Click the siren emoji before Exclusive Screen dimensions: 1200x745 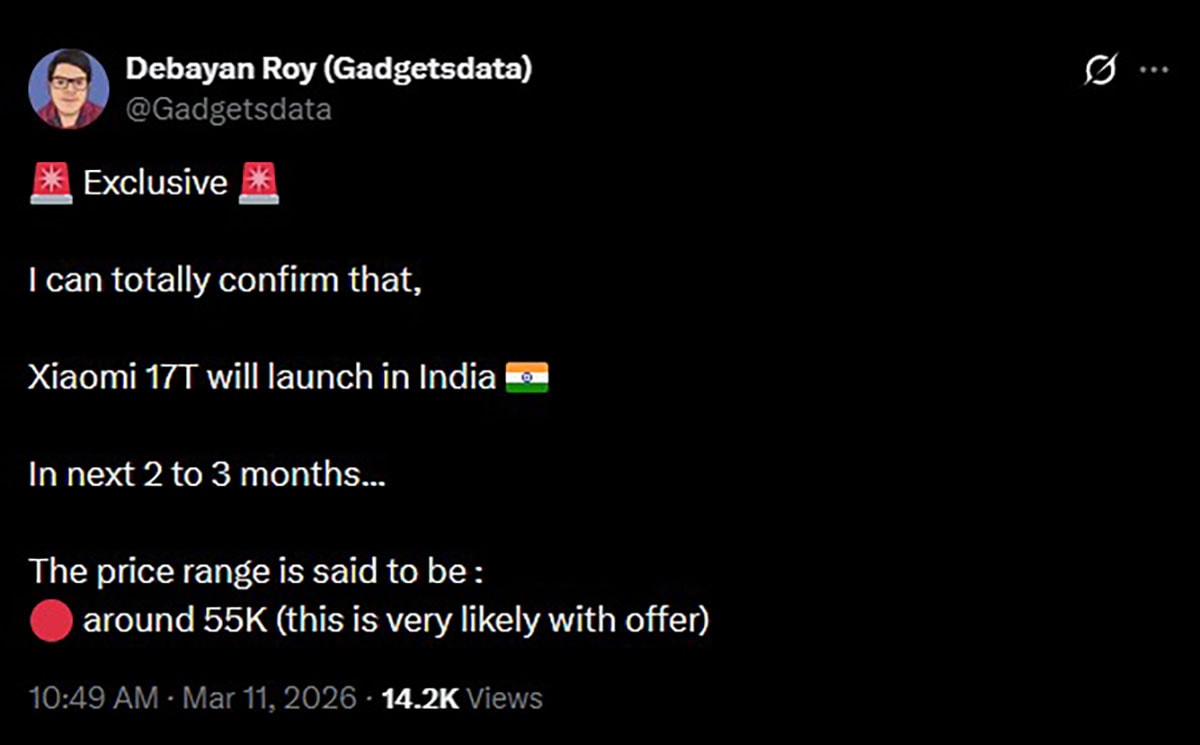coord(50,184)
